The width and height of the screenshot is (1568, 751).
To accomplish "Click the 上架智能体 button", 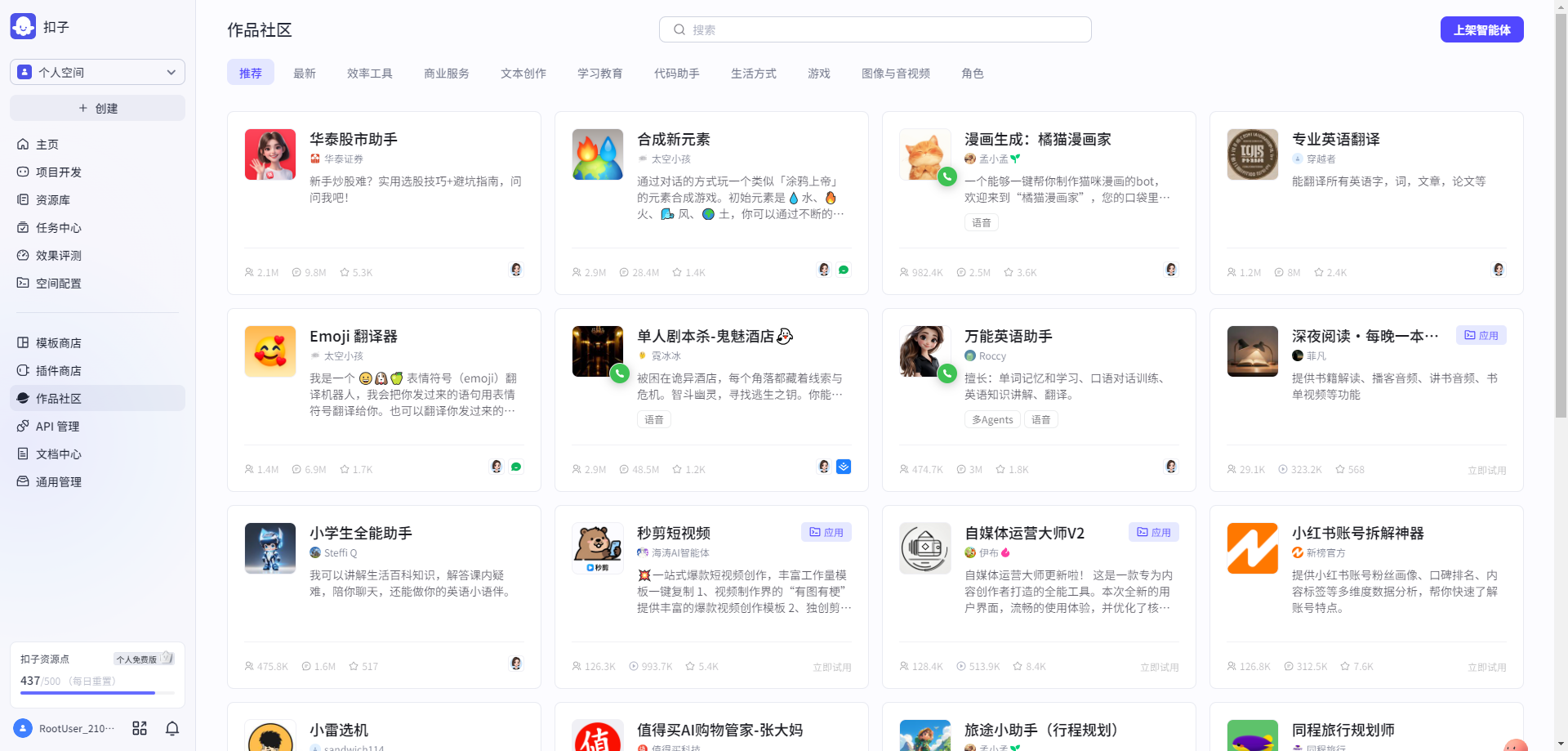I will coord(1481,29).
